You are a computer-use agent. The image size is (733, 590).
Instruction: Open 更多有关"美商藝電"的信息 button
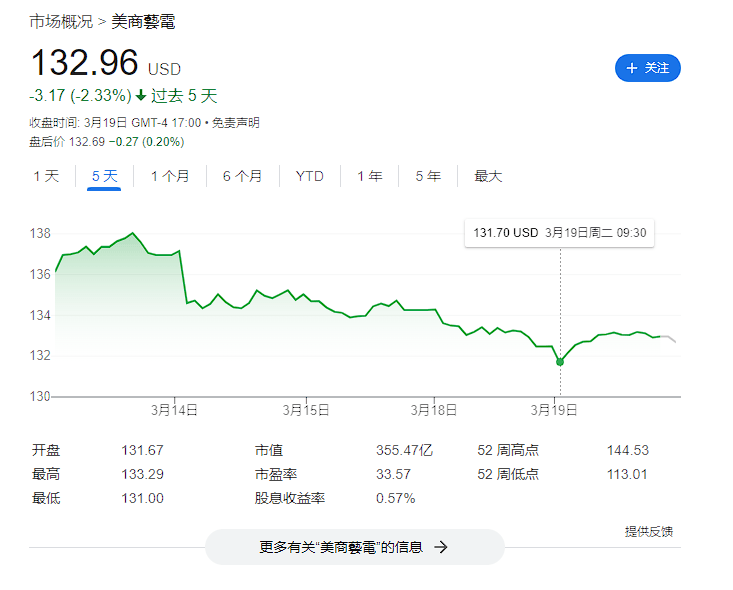click(355, 547)
